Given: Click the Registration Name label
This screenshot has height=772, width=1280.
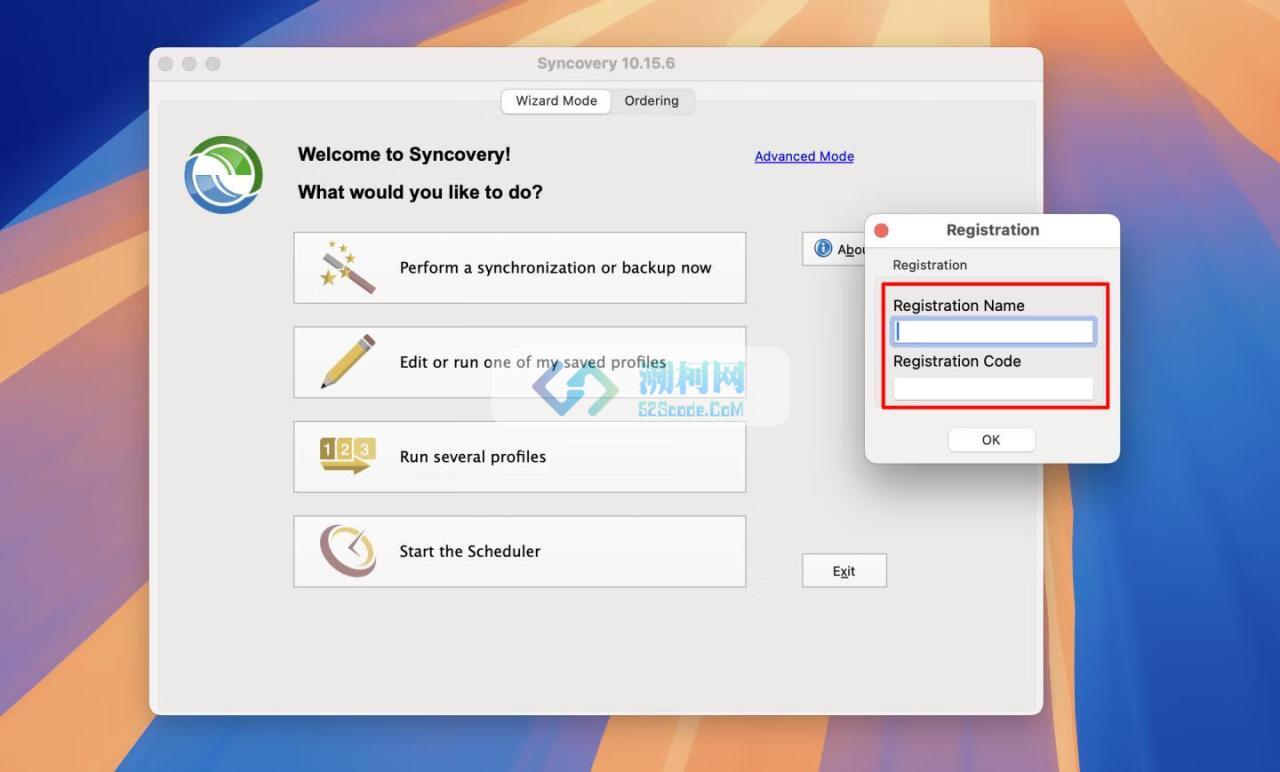Looking at the screenshot, I should coord(958,306).
